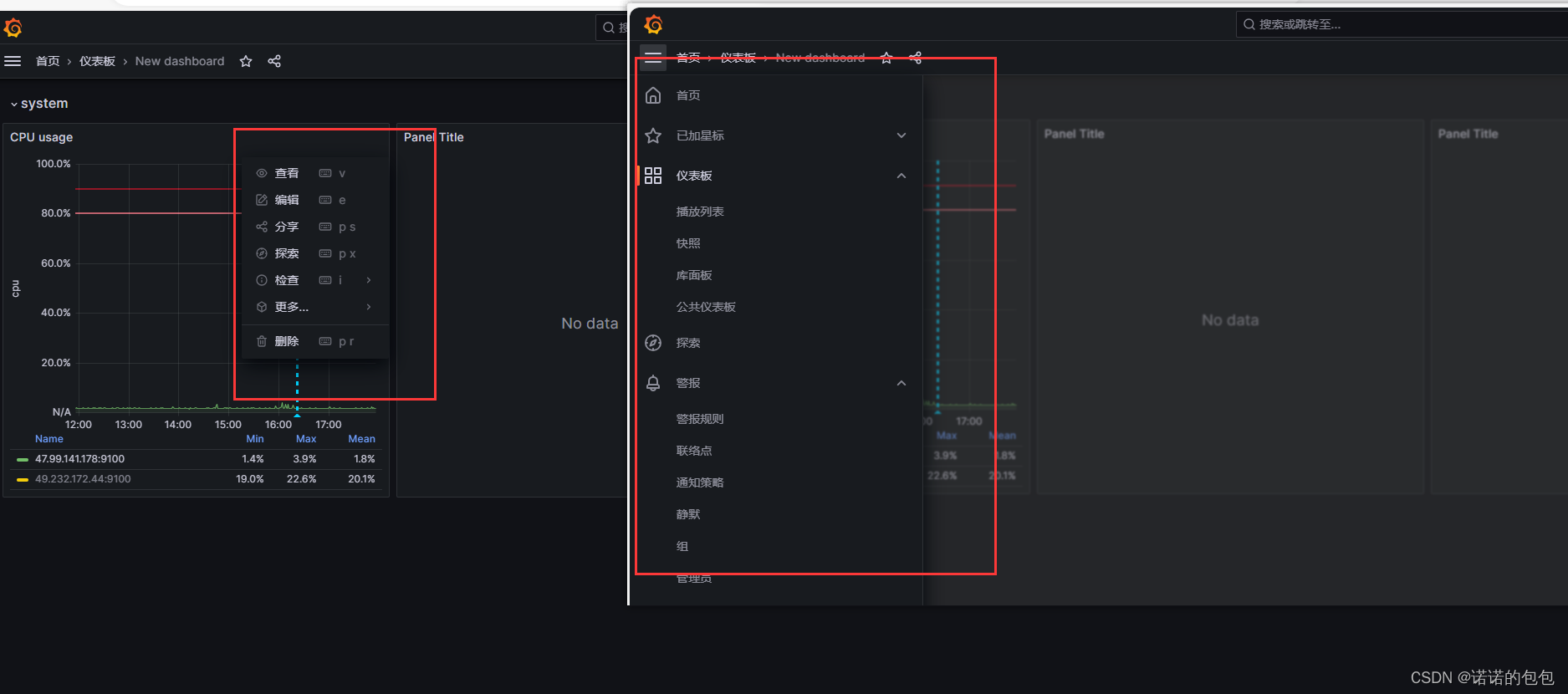Image resolution: width=1568 pixels, height=694 pixels.
Task: Collapse 警报 section chevron
Action: [901, 383]
